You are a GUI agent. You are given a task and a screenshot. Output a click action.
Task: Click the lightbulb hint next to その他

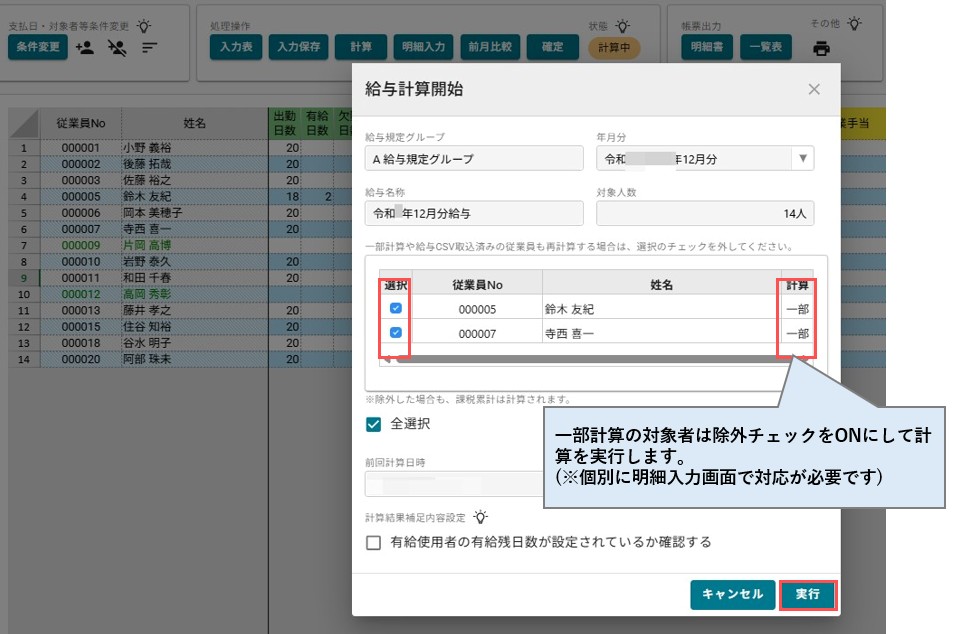[x=854, y=24]
